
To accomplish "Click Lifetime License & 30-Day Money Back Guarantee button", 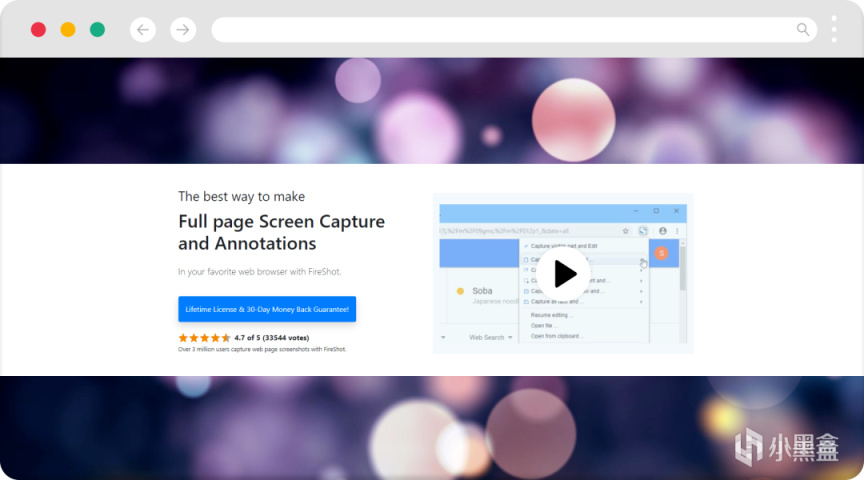I will [267, 309].
